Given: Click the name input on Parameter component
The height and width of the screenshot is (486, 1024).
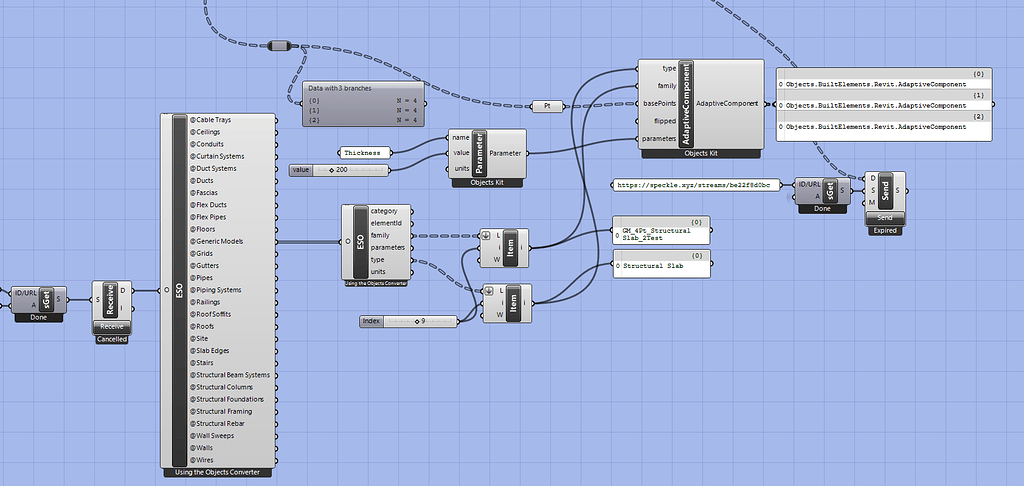Looking at the screenshot, I should pyautogui.click(x=460, y=138).
